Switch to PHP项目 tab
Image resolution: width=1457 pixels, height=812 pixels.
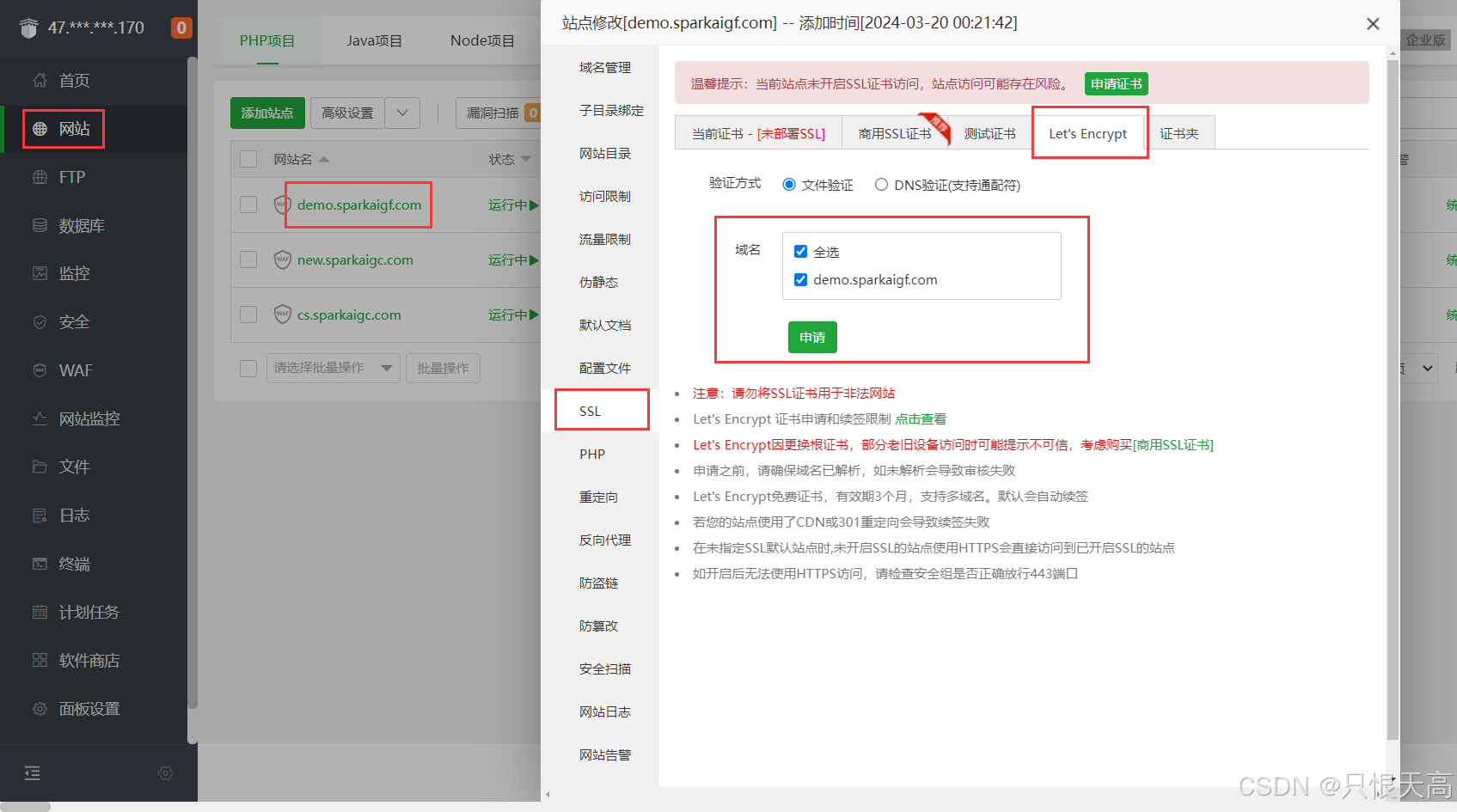267,40
